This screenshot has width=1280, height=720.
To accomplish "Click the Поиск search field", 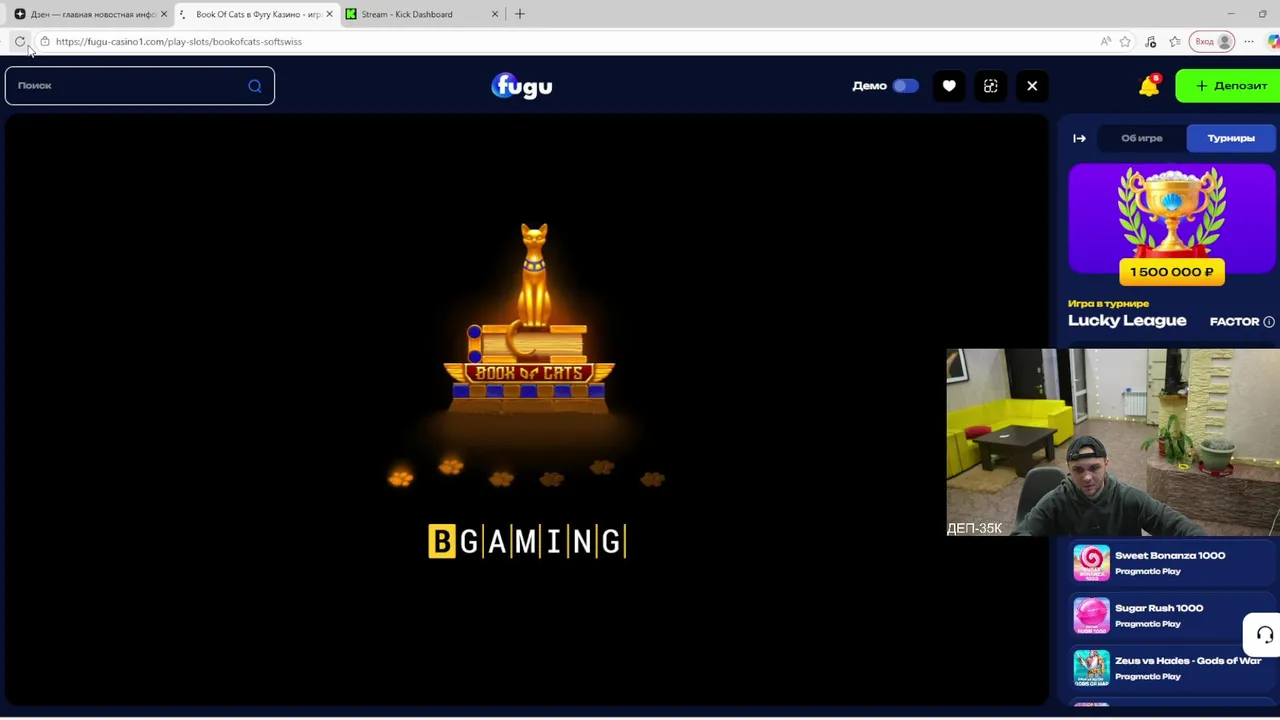I will (139, 85).
